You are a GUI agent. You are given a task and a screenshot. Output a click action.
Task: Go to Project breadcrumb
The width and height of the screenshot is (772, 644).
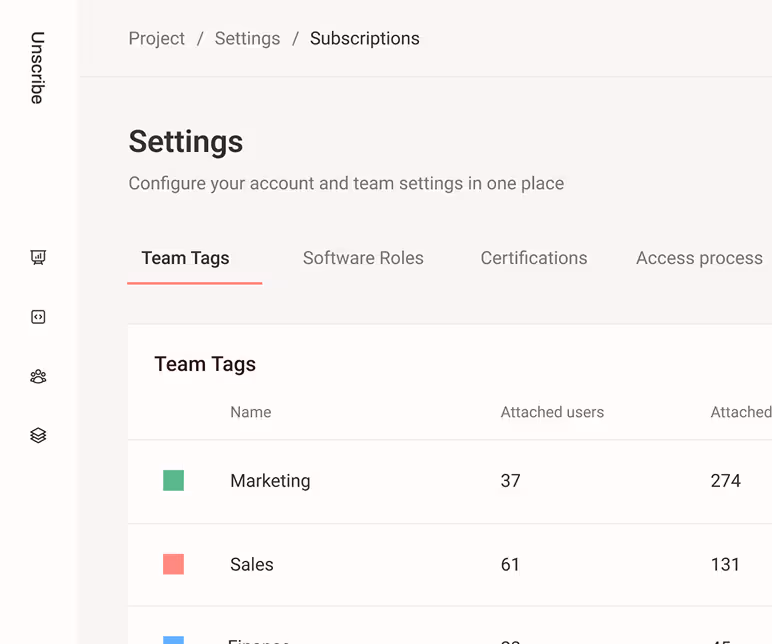click(157, 38)
